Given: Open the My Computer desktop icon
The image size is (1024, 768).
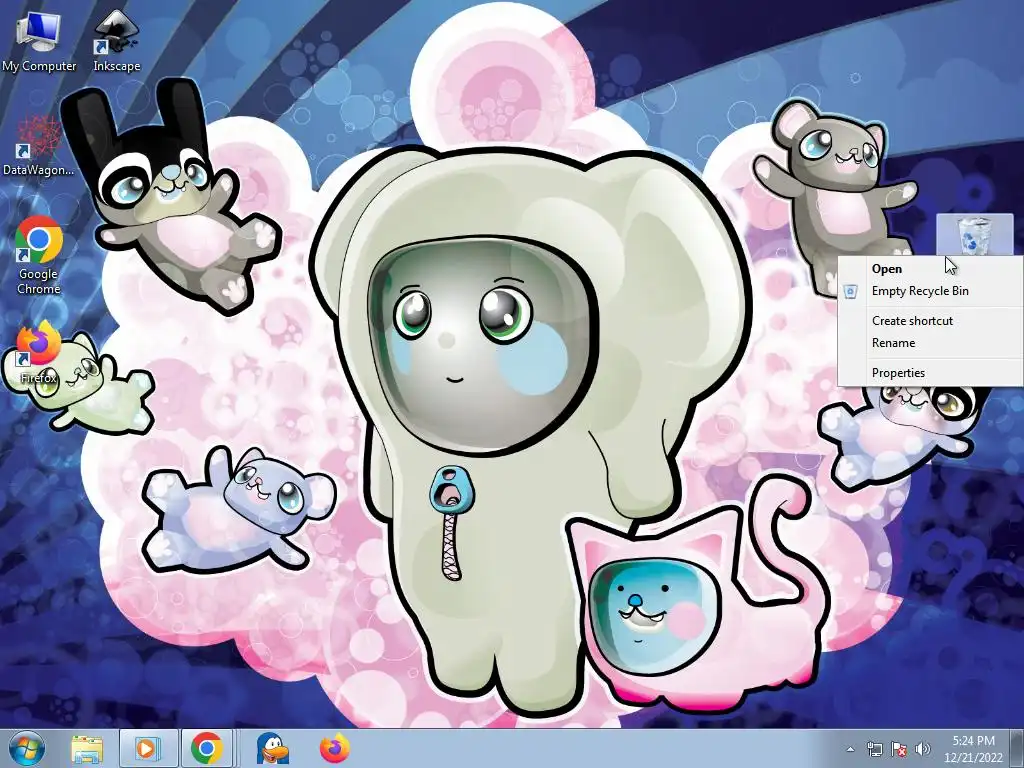Looking at the screenshot, I should tap(39, 41).
